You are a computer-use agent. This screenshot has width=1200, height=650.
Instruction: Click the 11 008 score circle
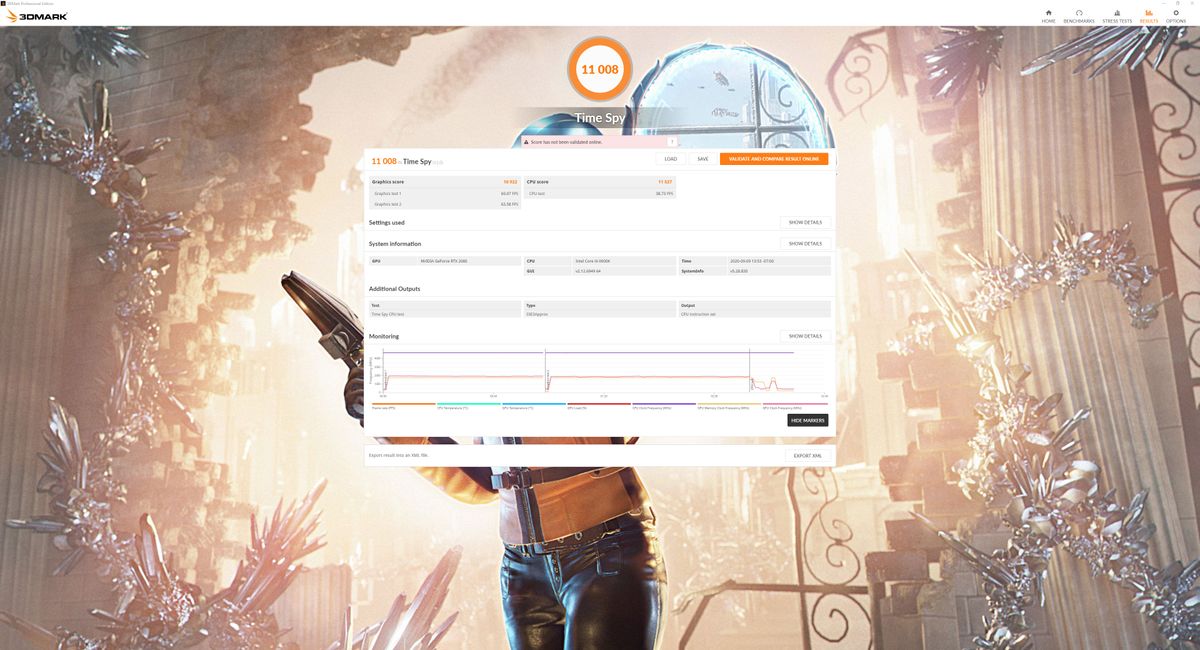pyautogui.click(x=600, y=70)
